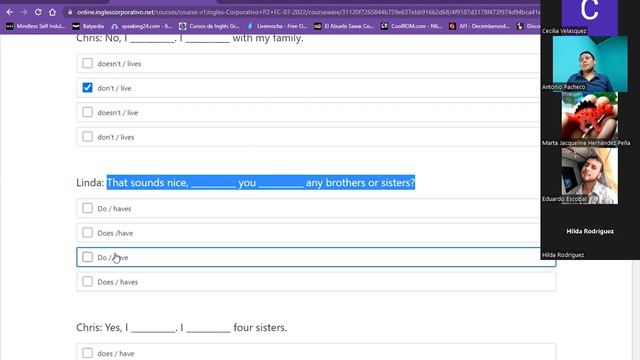
Task: Select Hilda Rodriguez's participant tile
Action: (x=590, y=231)
